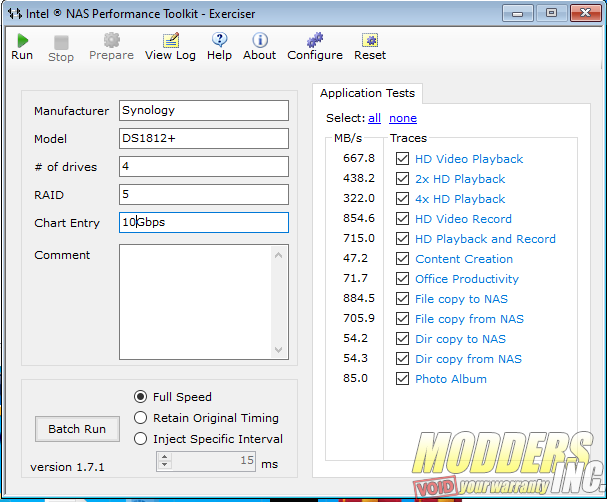Click the app icon in title bar

[x=15, y=14]
